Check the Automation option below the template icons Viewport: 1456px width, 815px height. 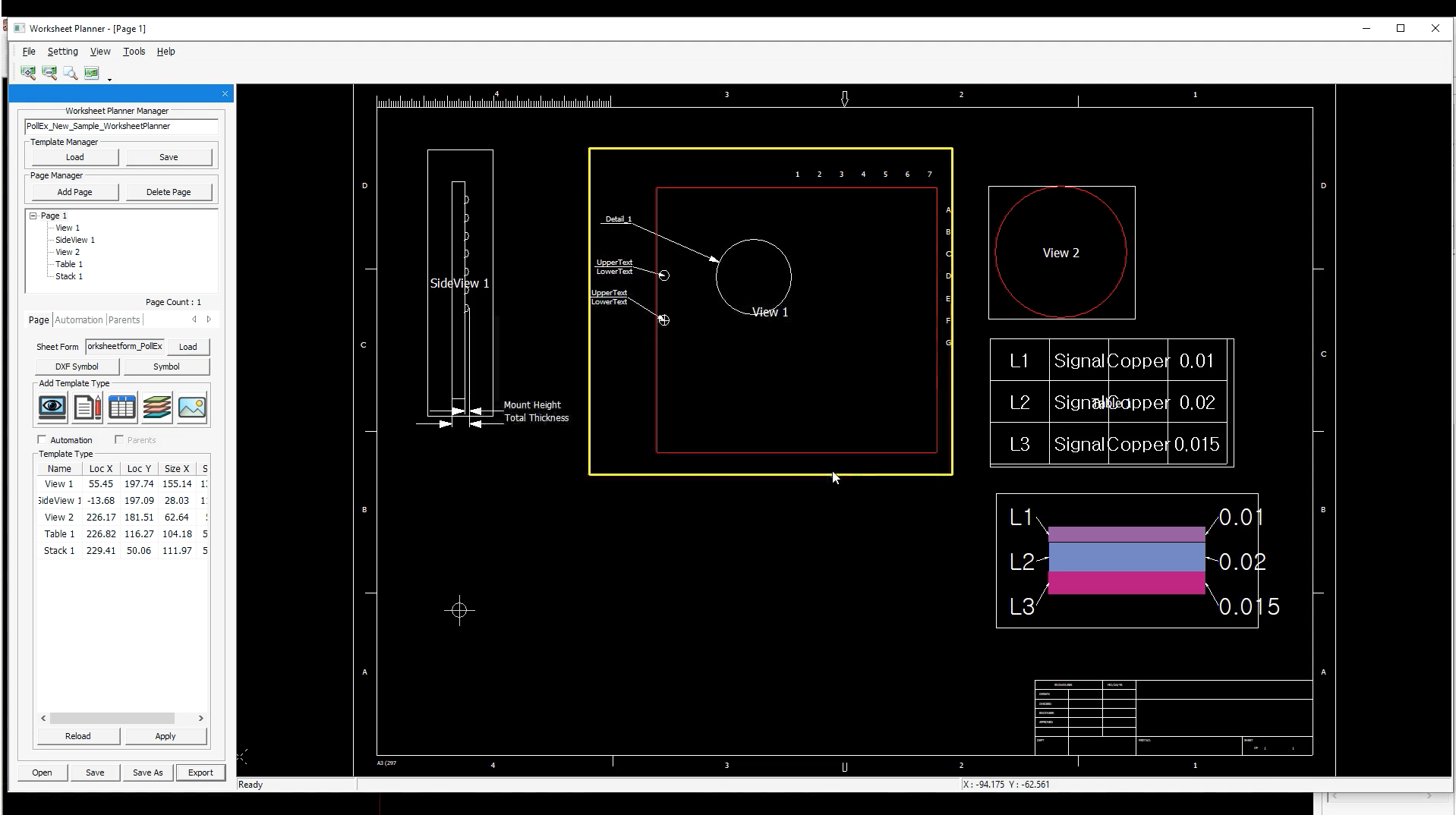(x=43, y=440)
